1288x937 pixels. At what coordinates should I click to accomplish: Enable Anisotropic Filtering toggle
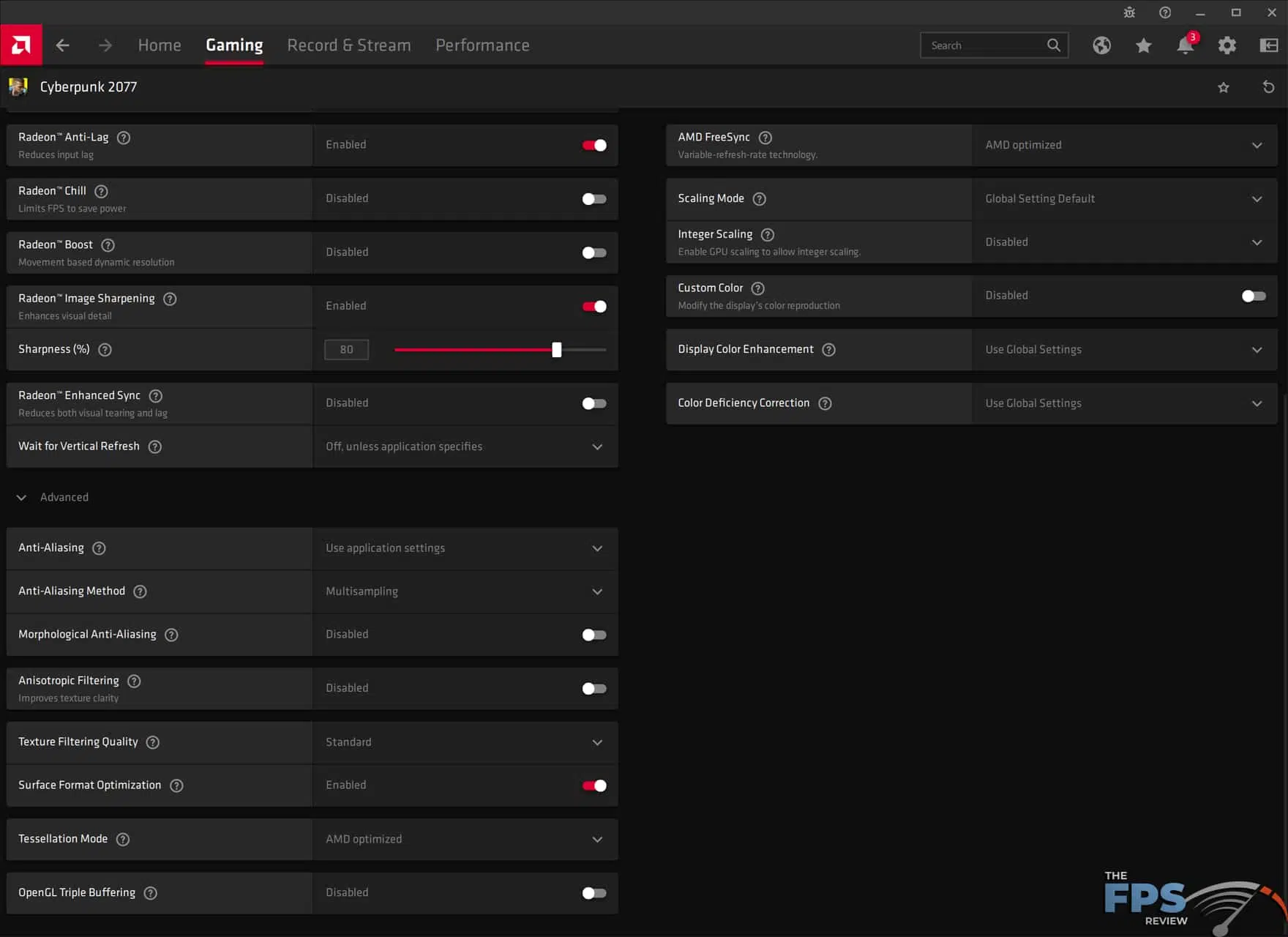click(x=594, y=688)
